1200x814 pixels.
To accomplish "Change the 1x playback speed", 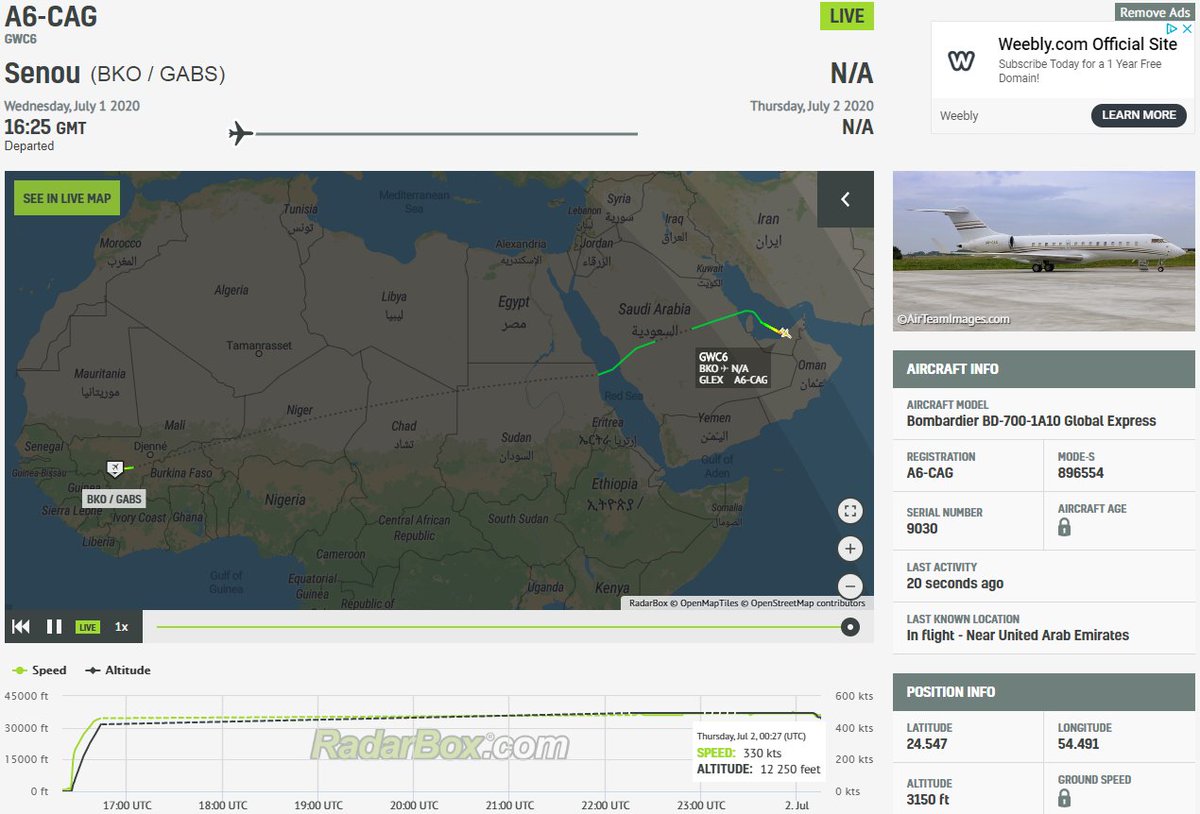I will point(122,627).
